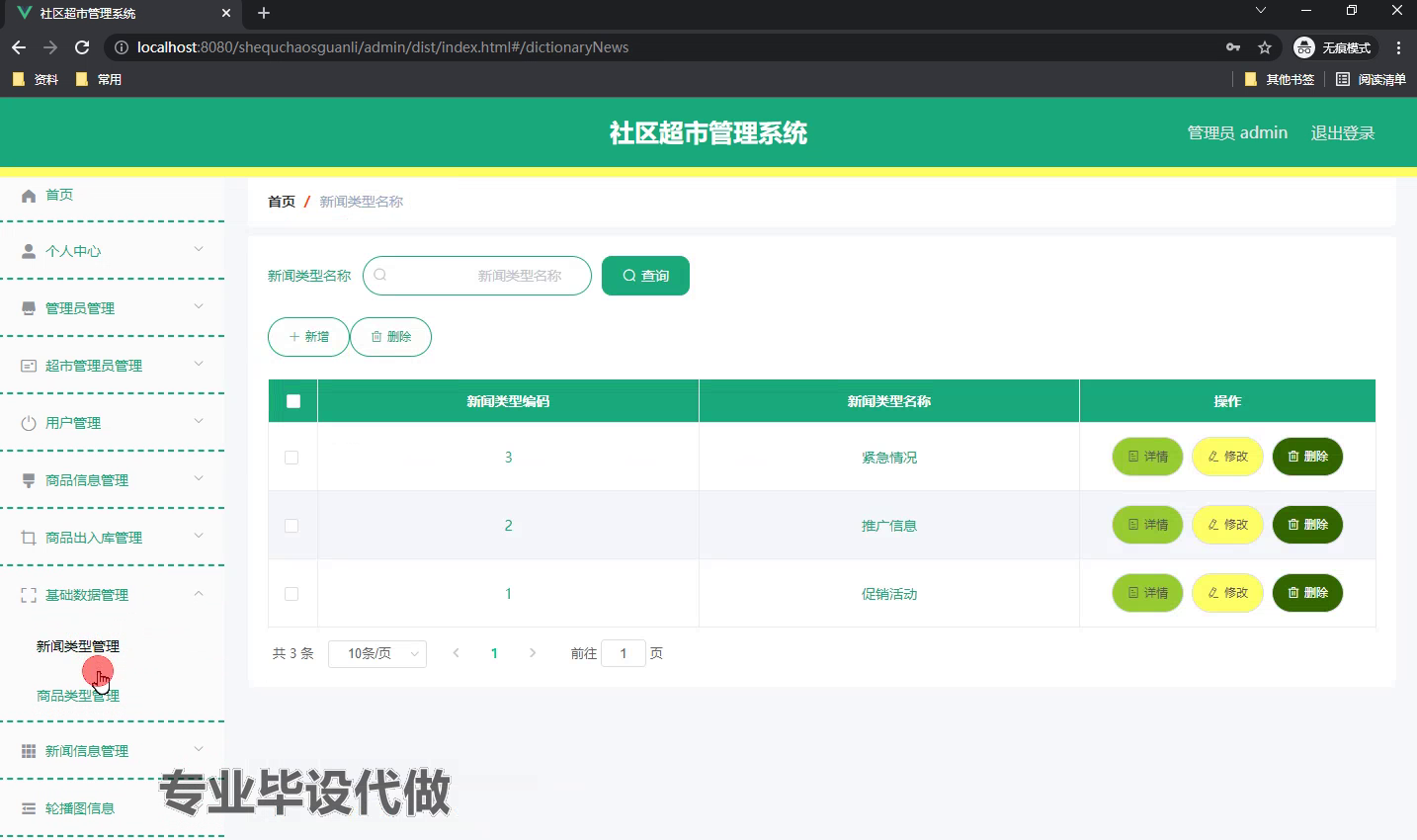Expand the 商品信息管理 chevron
Viewport: 1417px width, 840px height.
click(199, 478)
